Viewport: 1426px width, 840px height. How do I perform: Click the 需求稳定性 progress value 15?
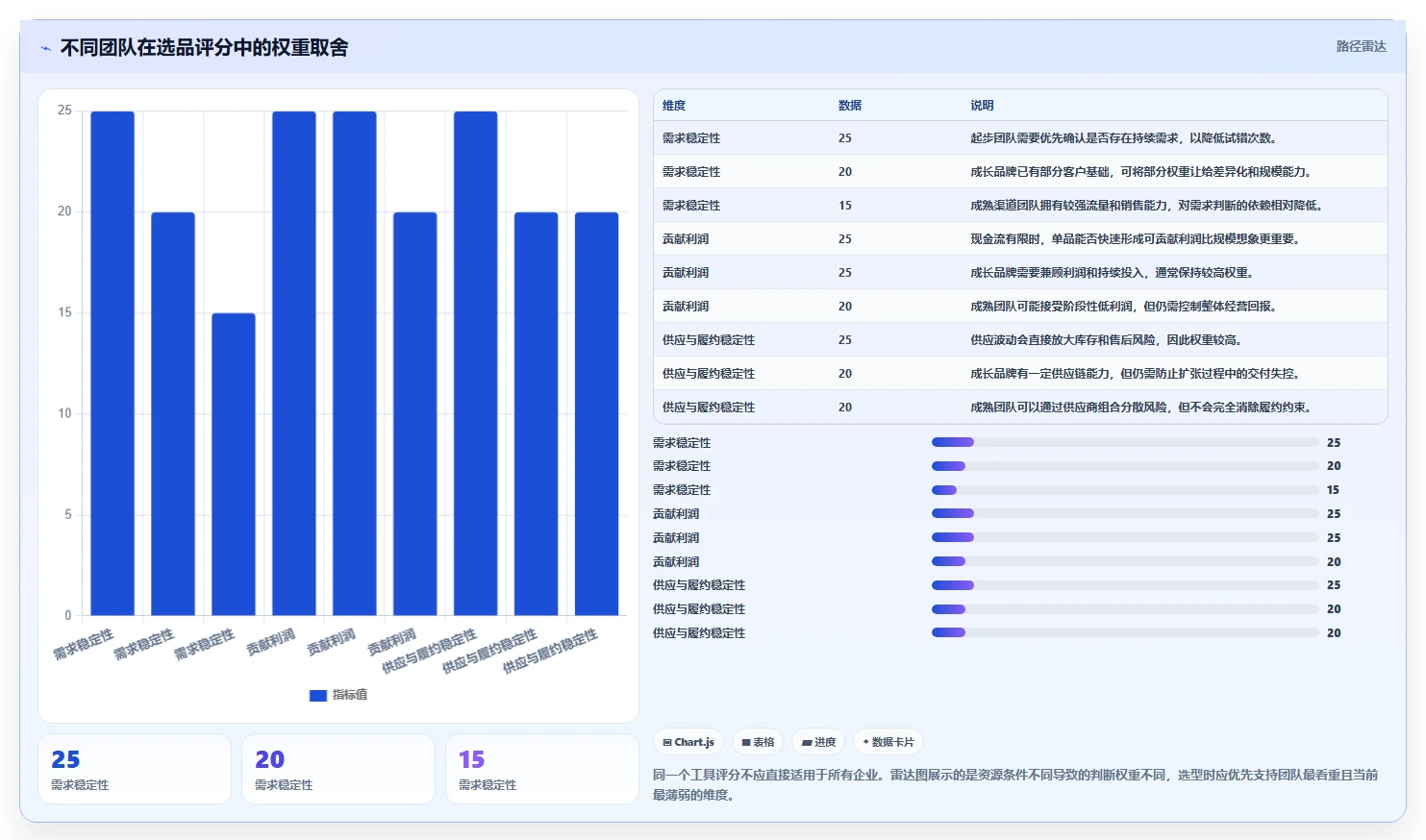[x=1334, y=490]
